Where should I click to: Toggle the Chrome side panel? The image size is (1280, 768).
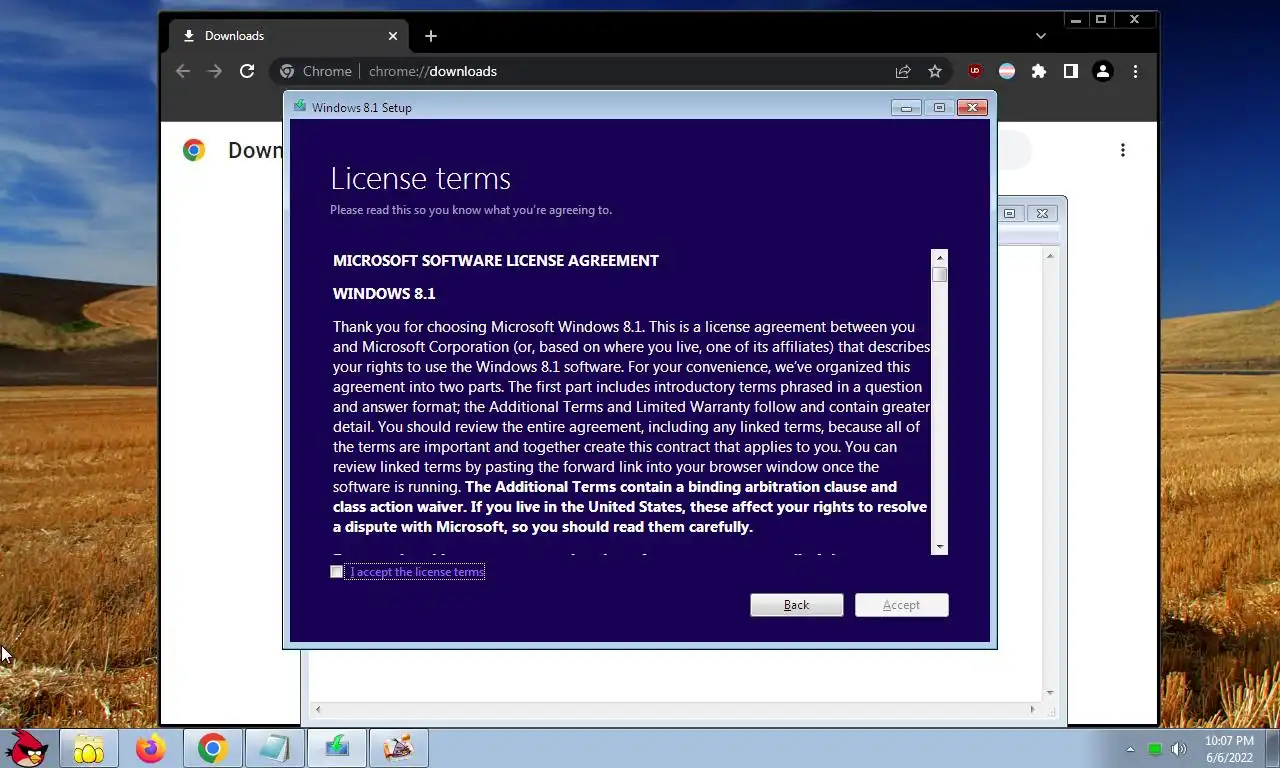(1071, 71)
